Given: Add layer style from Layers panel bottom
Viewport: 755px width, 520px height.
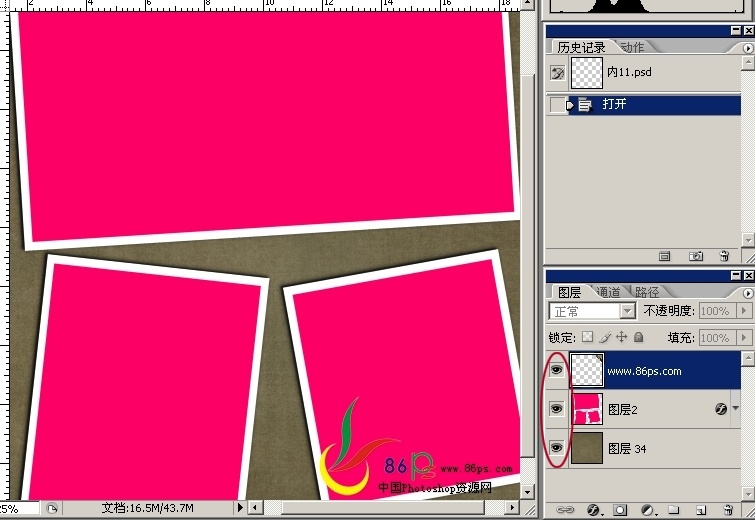Looking at the screenshot, I should pos(594,509).
